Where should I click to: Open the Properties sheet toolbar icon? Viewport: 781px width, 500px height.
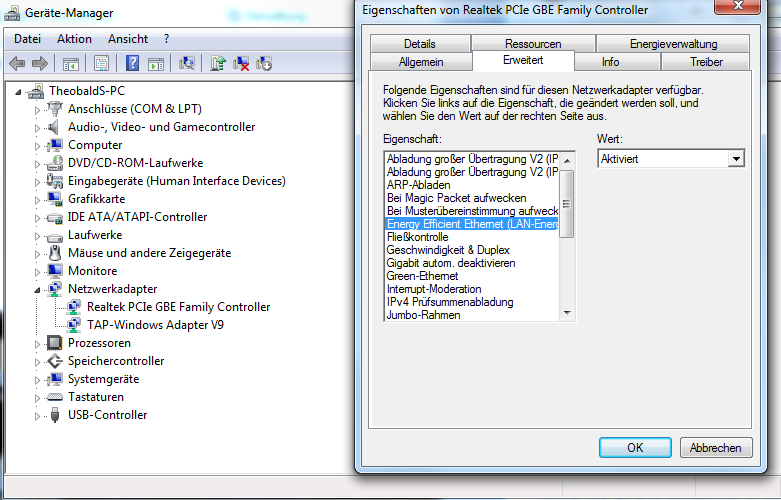(x=102, y=64)
